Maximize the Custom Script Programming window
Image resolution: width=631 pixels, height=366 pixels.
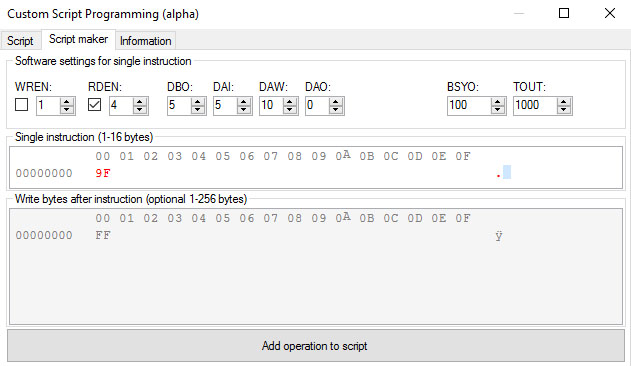[564, 13]
